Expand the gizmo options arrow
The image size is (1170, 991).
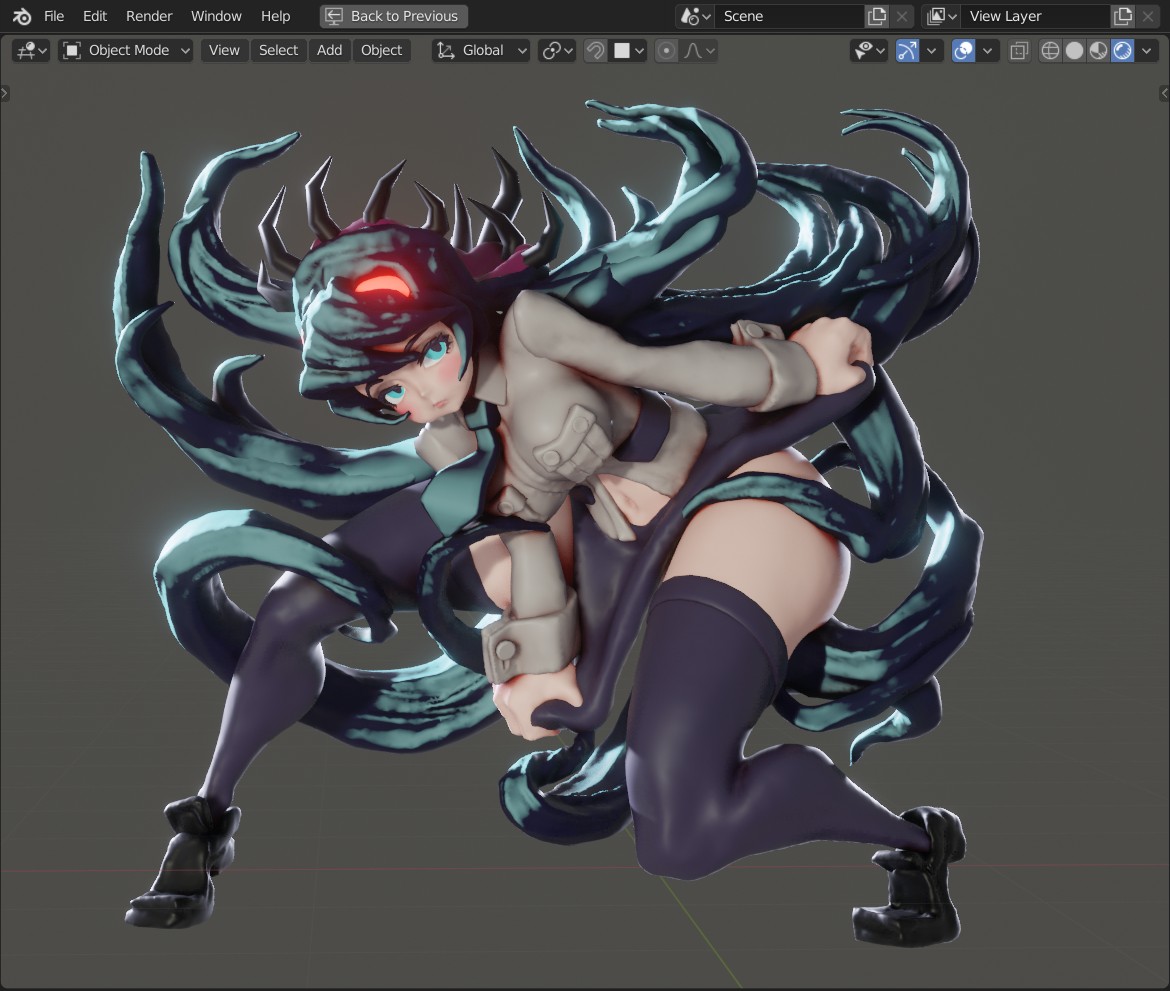(x=931, y=50)
